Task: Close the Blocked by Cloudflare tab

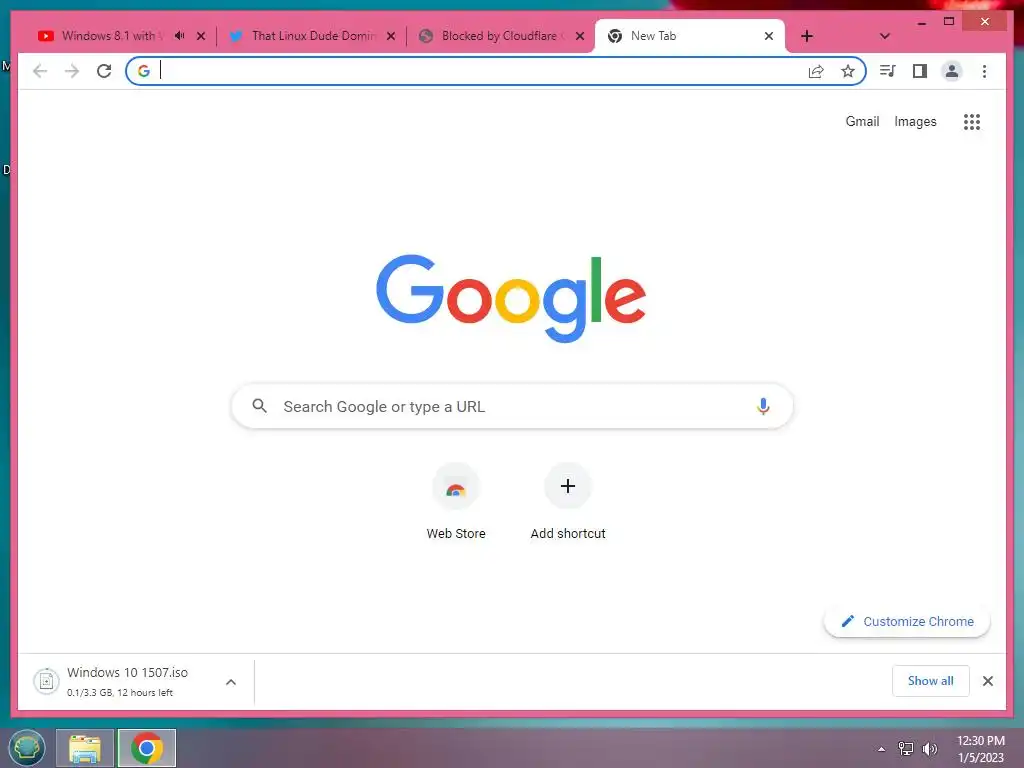Action: (x=580, y=36)
